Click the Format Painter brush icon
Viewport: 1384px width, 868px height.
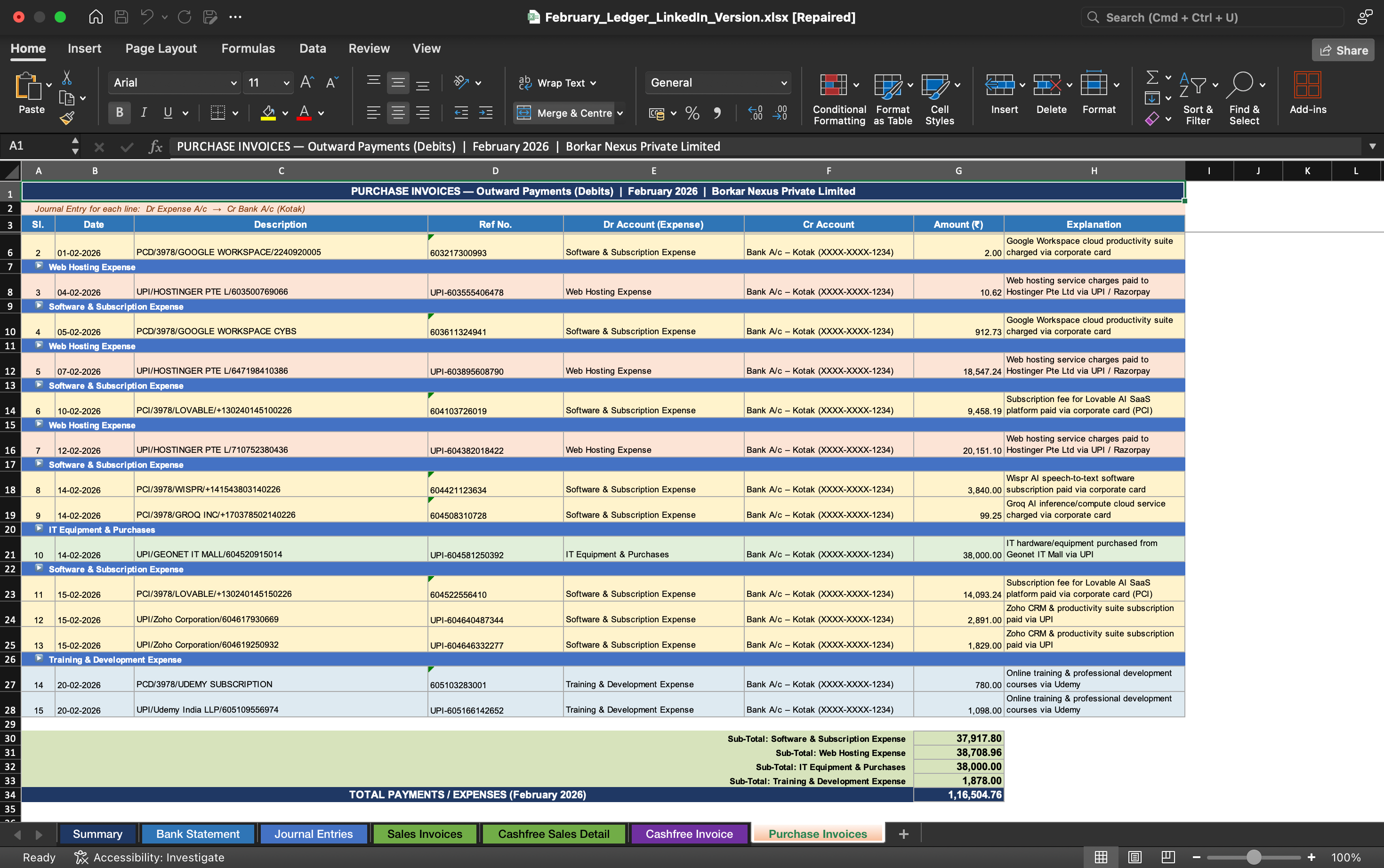pyautogui.click(x=66, y=118)
